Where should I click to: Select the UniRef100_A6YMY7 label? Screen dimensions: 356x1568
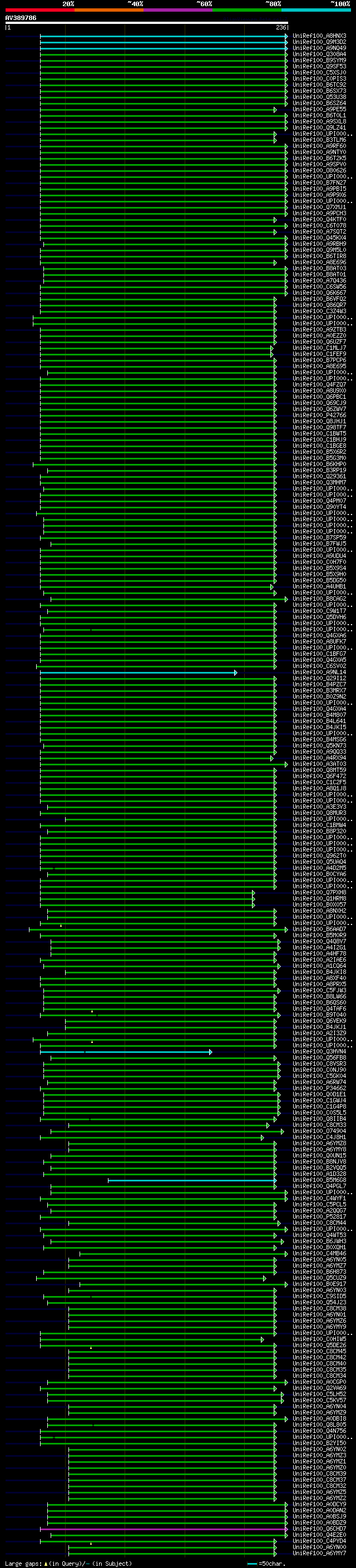tap(319, 1554)
